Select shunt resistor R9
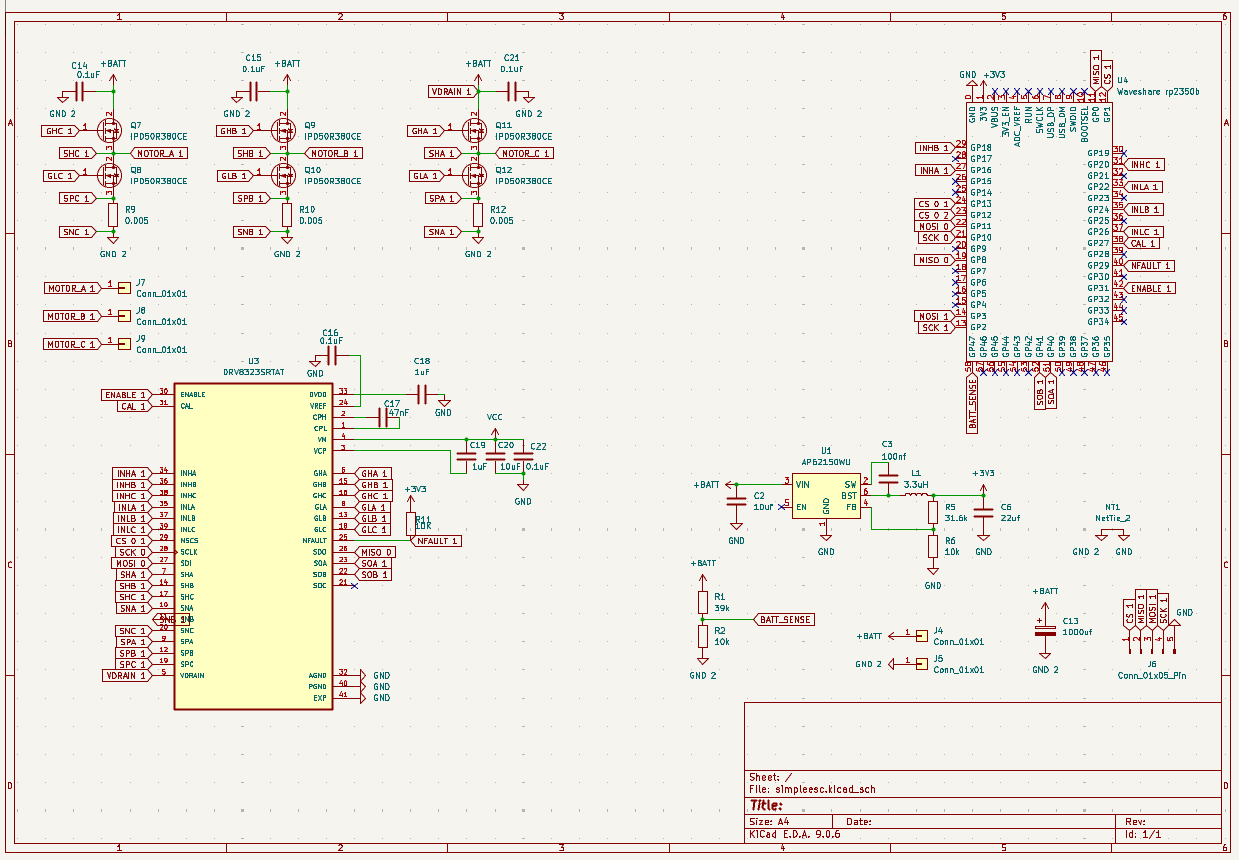The image size is (1239, 860). 112,215
